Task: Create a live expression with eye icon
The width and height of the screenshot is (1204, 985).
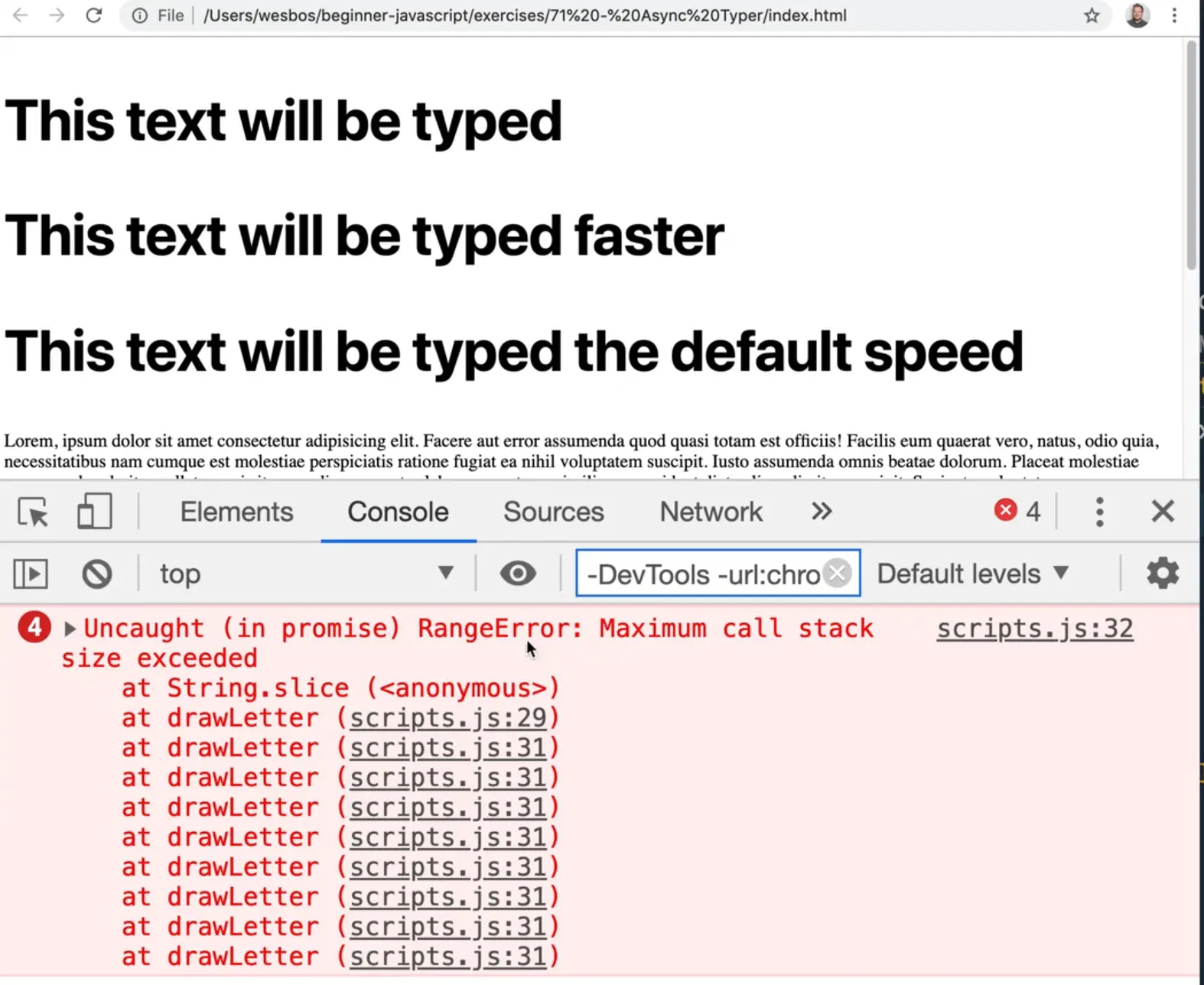Action: (x=518, y=574)
